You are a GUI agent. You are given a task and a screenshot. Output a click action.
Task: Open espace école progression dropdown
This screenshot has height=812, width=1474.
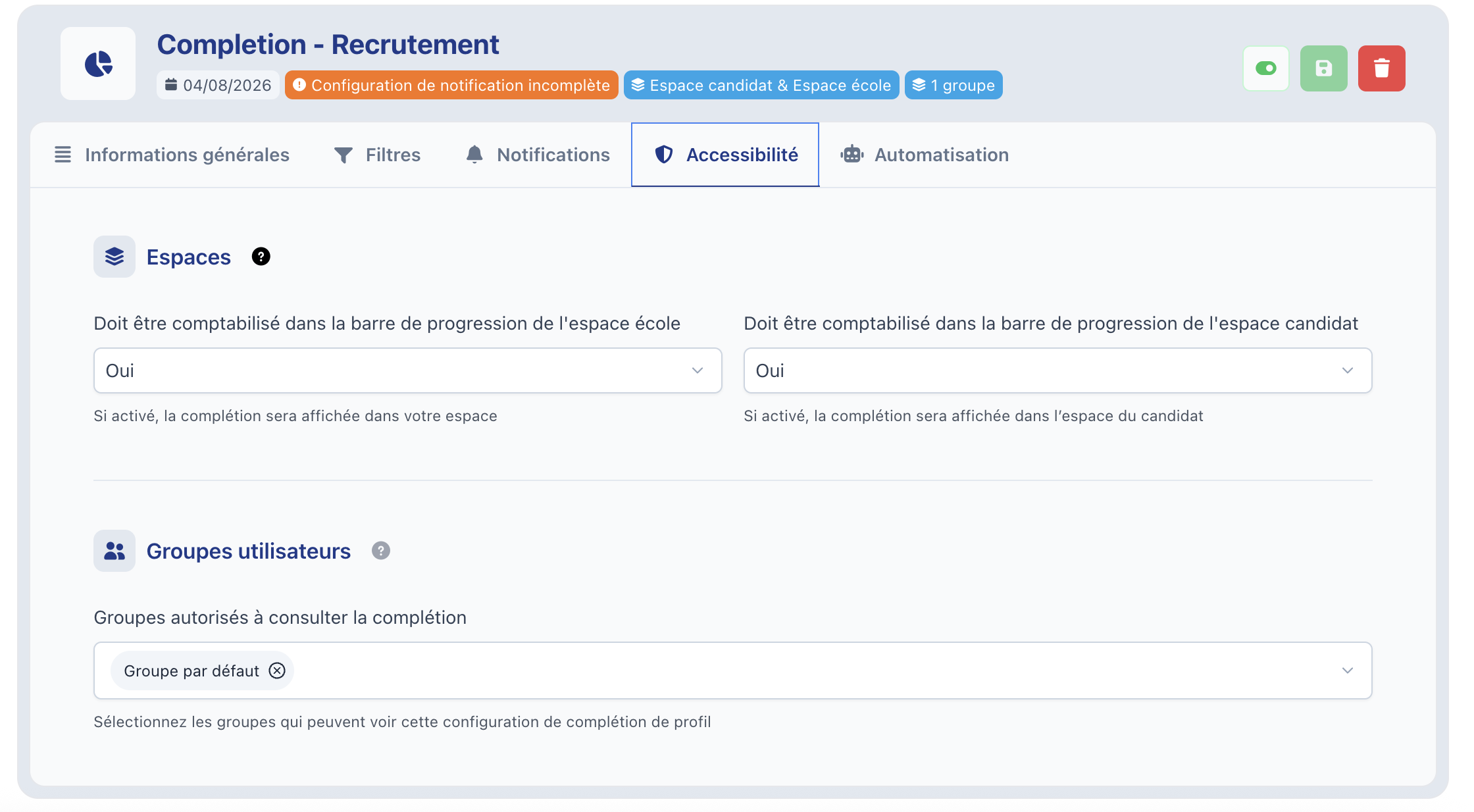407,370
